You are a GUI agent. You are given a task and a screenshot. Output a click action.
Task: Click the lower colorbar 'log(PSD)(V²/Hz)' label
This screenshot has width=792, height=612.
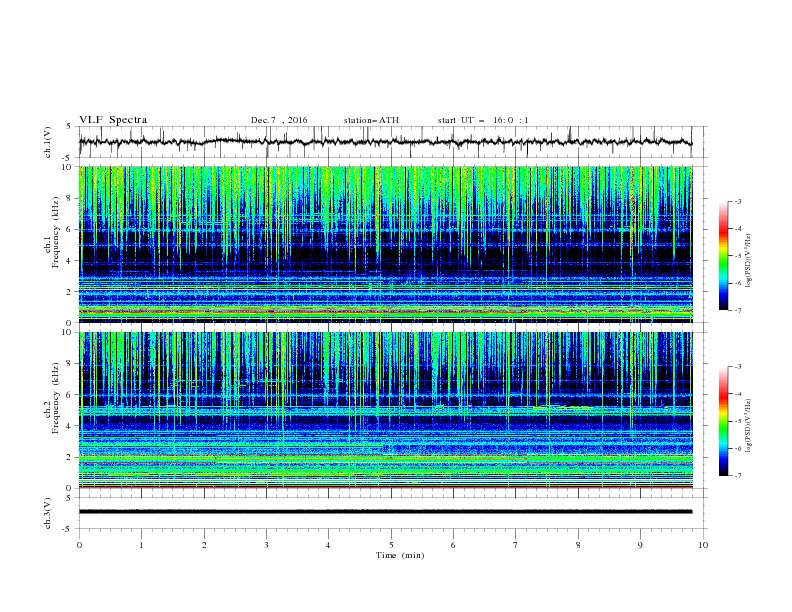click(749, 425)
